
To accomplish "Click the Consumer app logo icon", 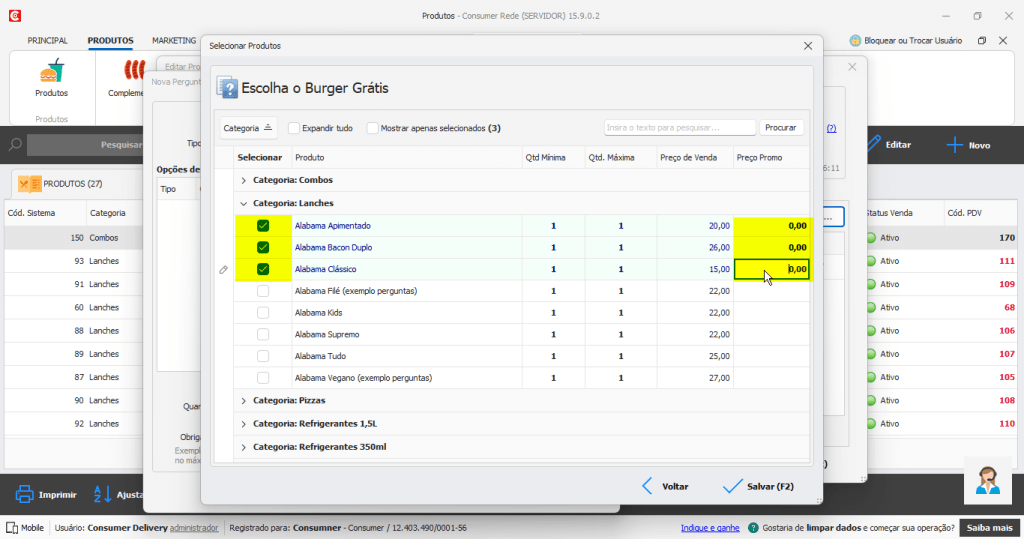I will pyautogui.click(x=14, y=16).
